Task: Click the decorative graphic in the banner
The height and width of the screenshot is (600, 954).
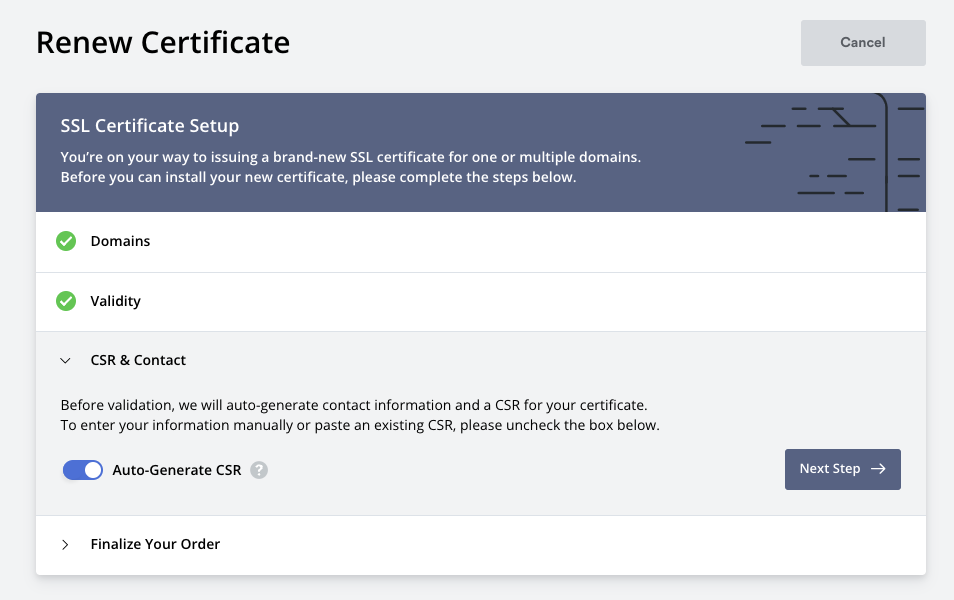Action: point(835,152)
